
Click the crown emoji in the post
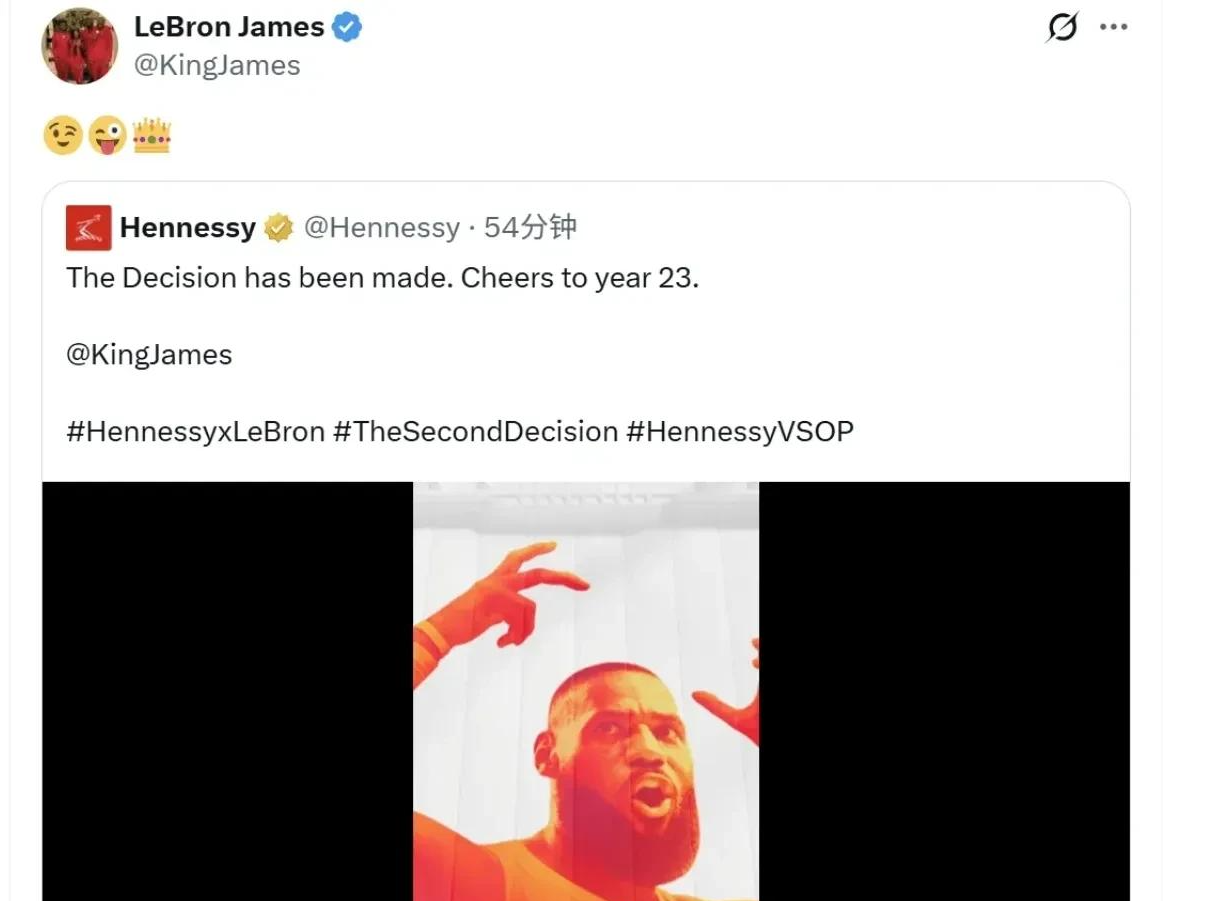click(x=151, y=136)
